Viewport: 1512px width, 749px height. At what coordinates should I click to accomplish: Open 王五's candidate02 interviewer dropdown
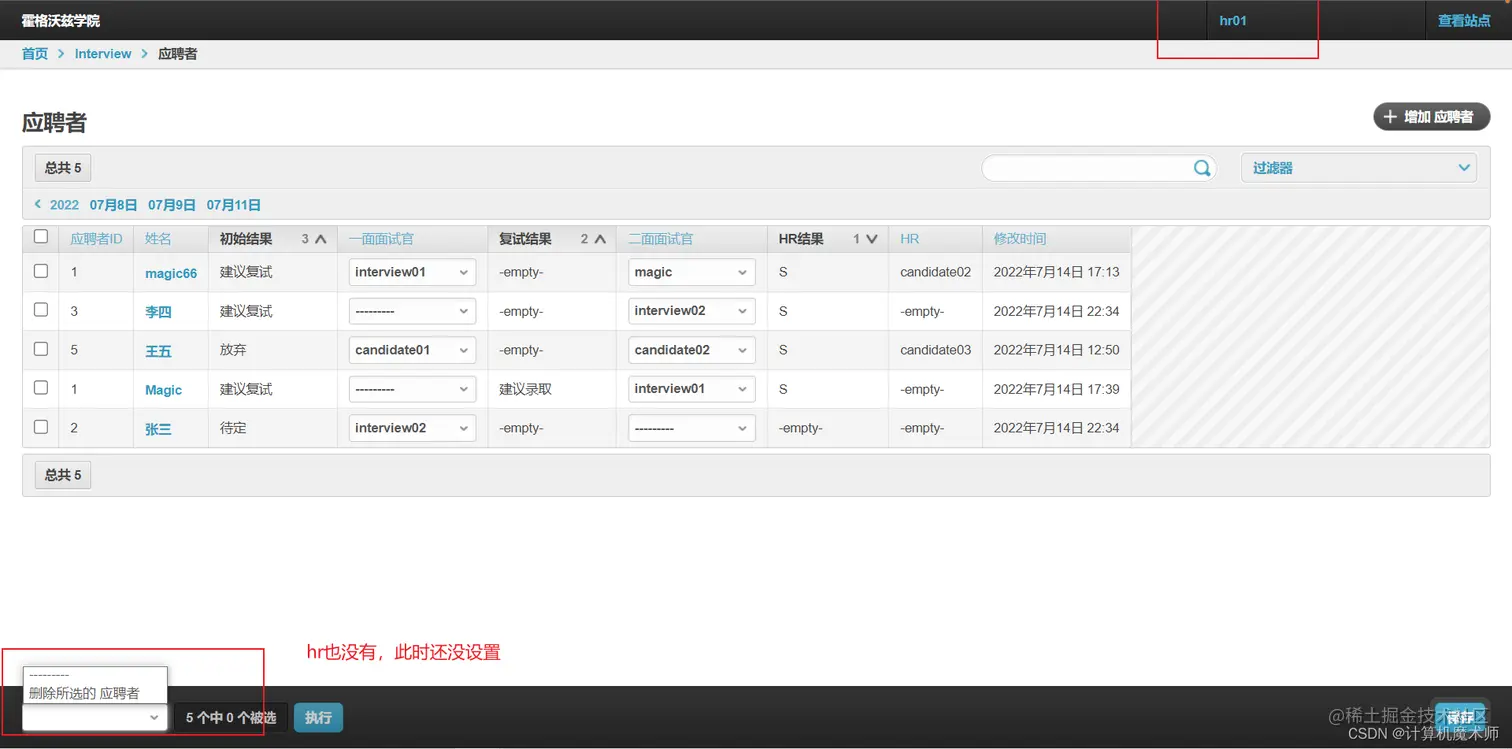[691, 350]
